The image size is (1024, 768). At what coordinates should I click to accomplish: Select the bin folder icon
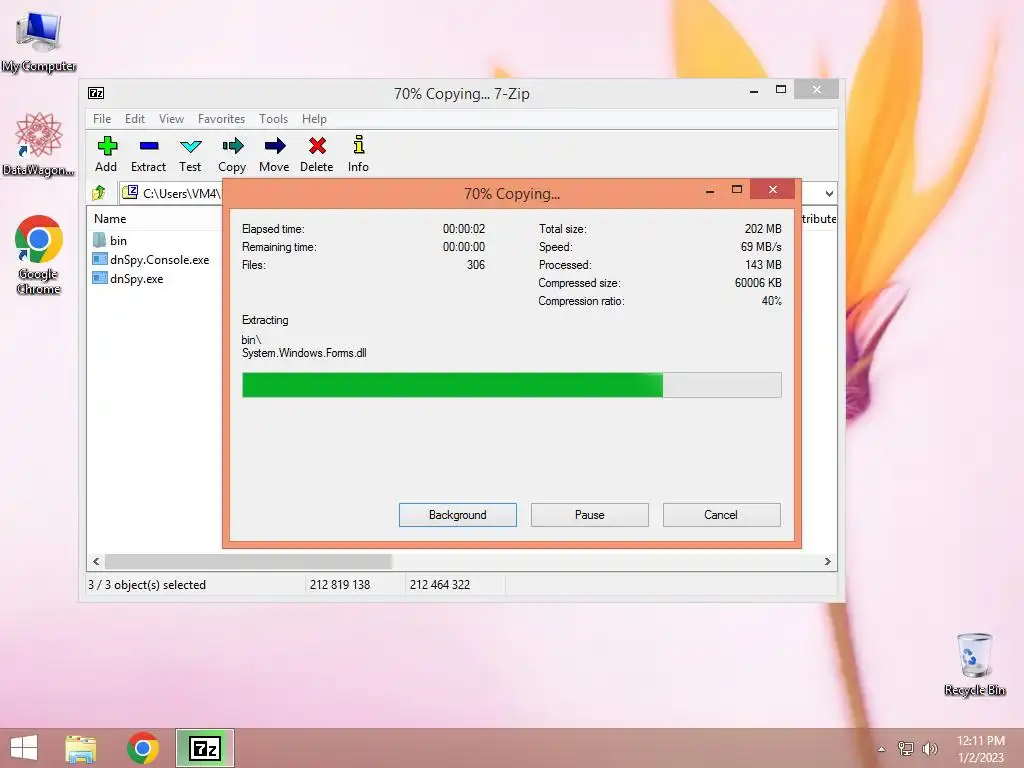[x=99, y=240]
